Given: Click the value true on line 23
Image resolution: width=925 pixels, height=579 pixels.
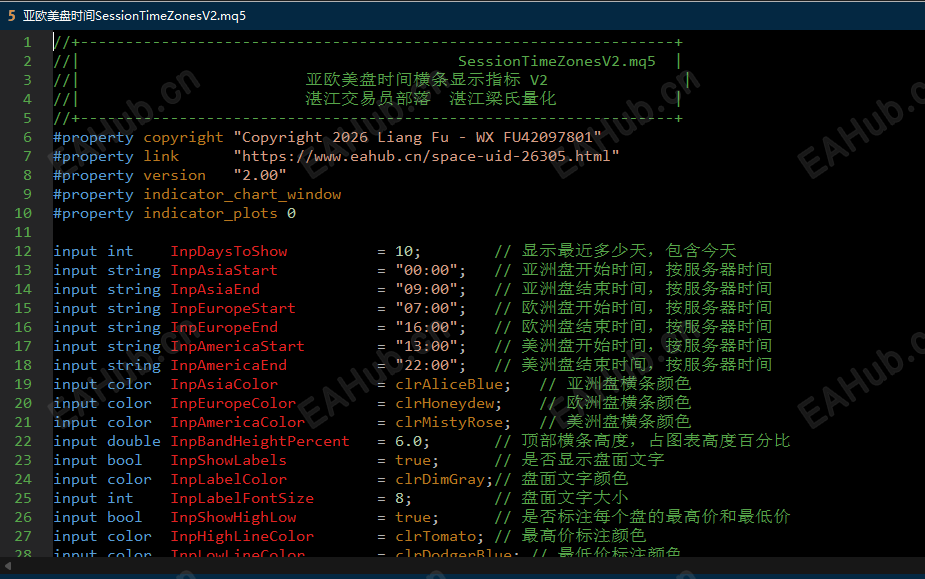Looking at the screenshot, I should (x=413, y=460).
